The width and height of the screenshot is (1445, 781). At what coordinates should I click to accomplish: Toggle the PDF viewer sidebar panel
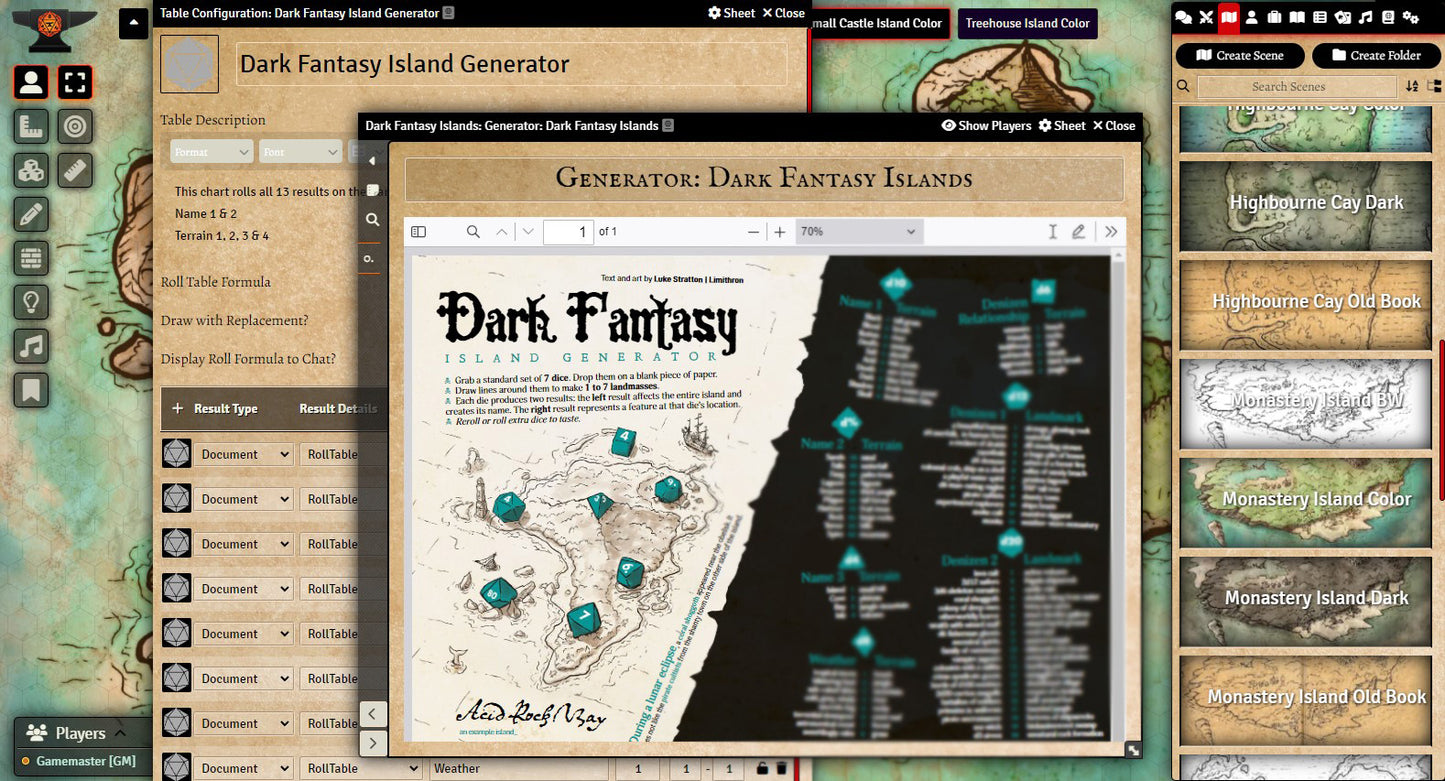pyautogui.click(x=418, y=232)
